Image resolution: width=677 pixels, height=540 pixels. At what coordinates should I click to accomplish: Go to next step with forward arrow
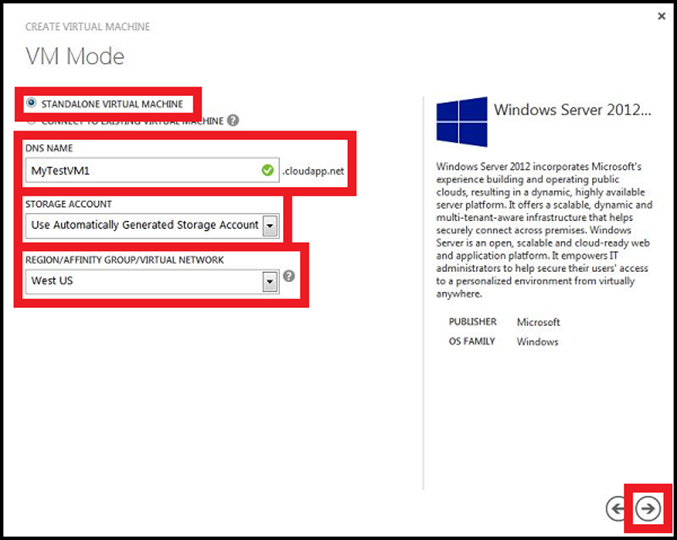pyautogui.click(x=648, y=508)
